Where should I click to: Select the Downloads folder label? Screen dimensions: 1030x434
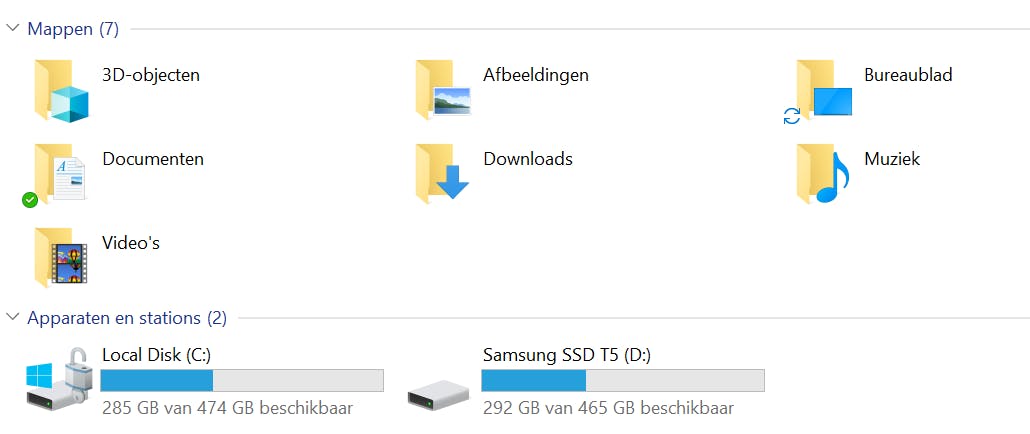click(x=528, y=159)
